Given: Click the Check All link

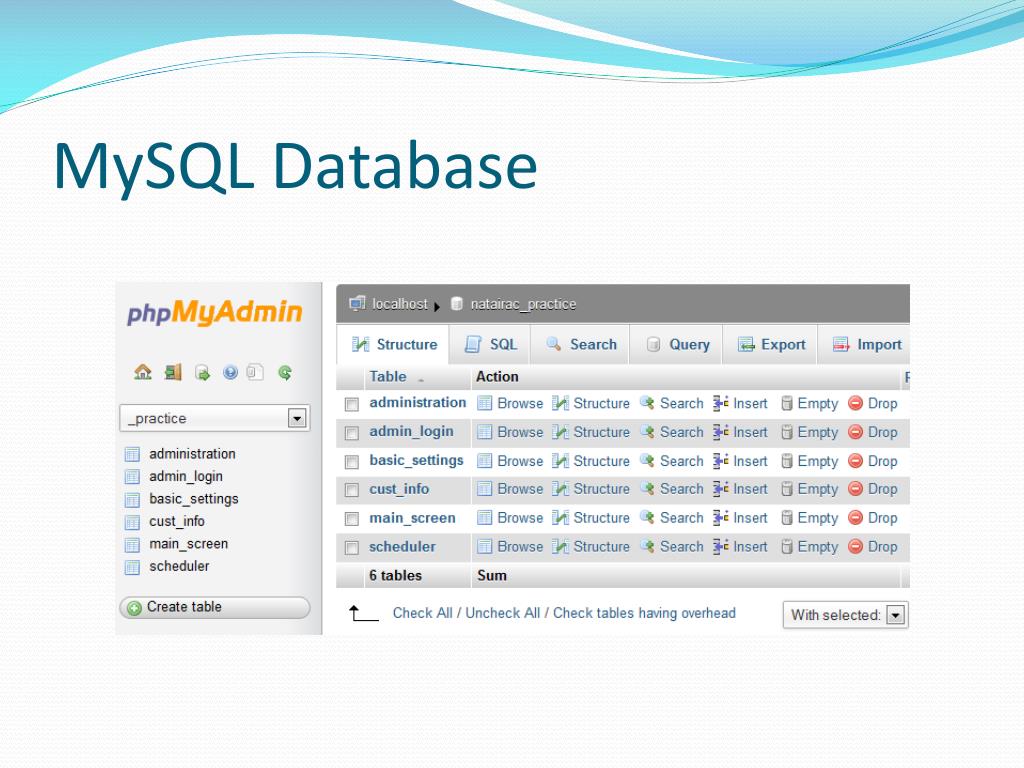Looking at the screenshot, I should [423, 613].
